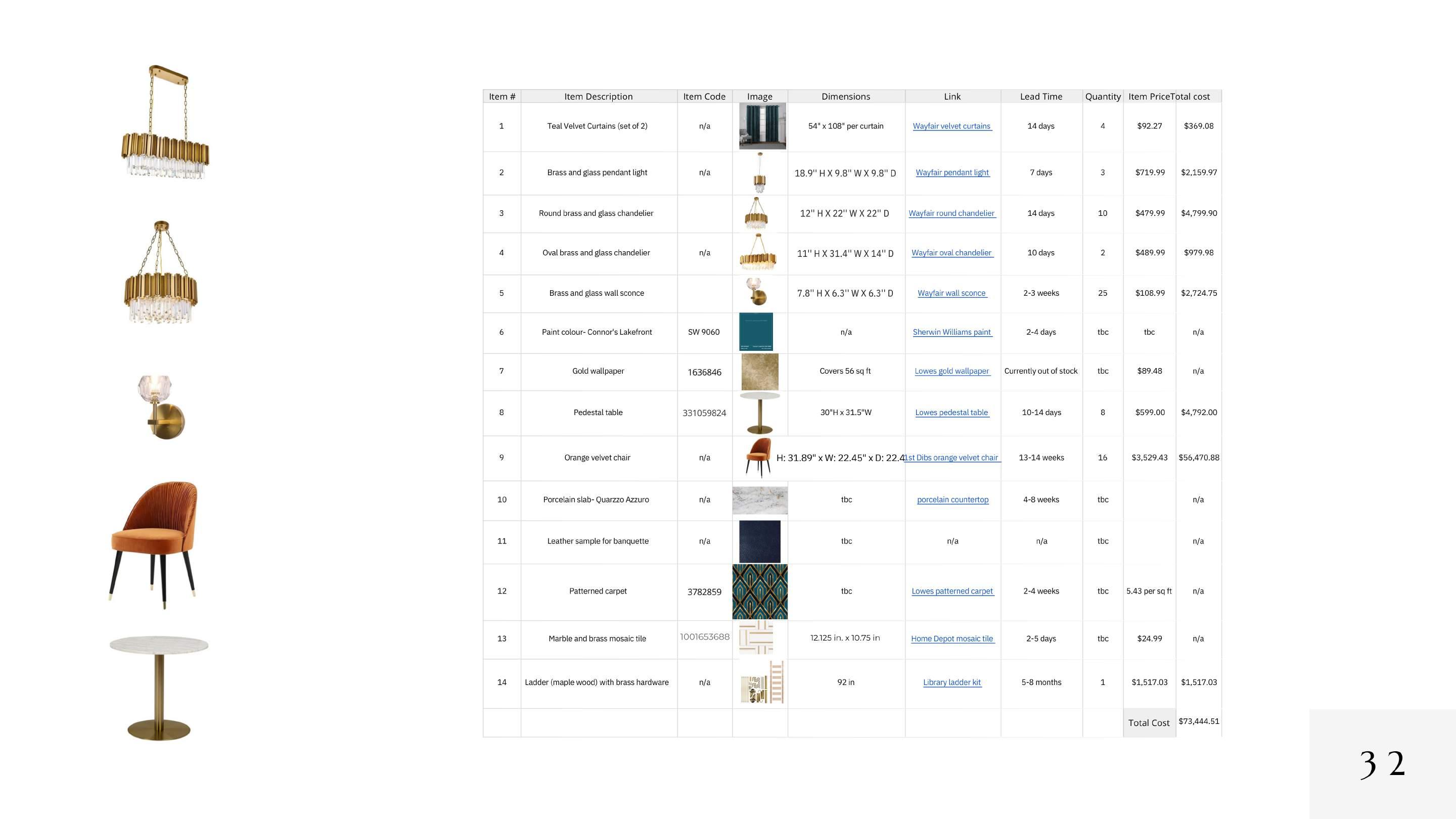Open the Wayfair oval chandelier link
Screen dimensions: 1456x819
click(x=952, y=253)
